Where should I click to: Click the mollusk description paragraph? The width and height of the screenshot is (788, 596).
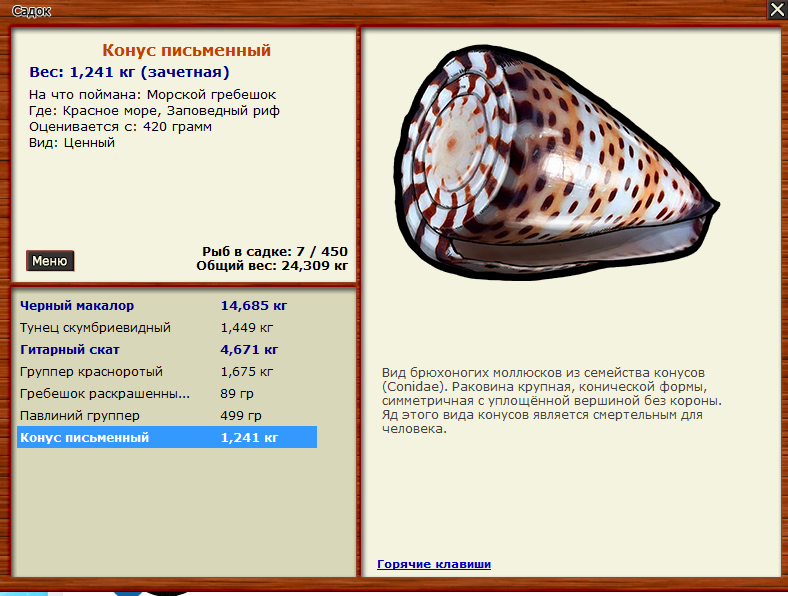point(552,401)
